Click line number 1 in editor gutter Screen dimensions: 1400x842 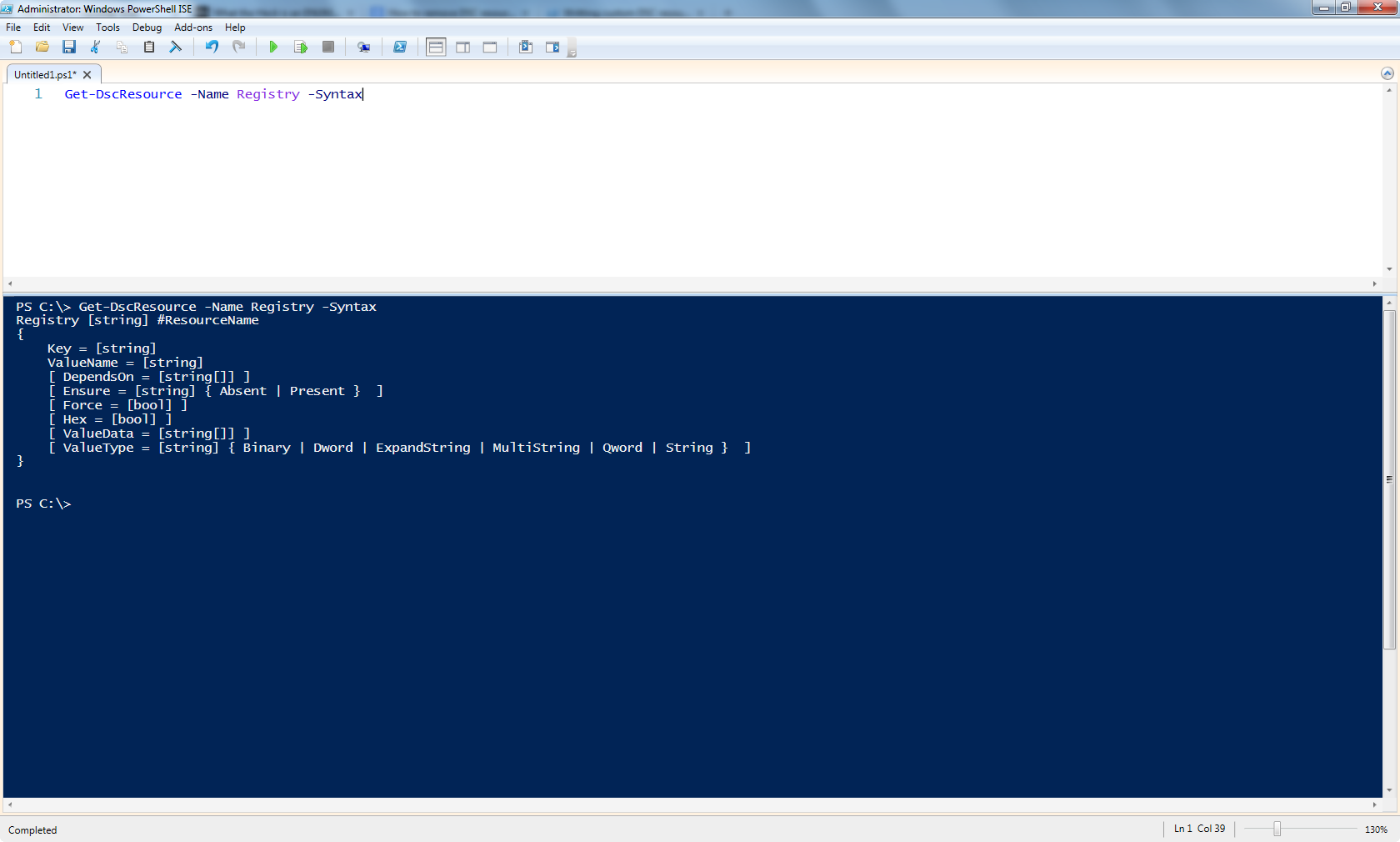point(38,94)
